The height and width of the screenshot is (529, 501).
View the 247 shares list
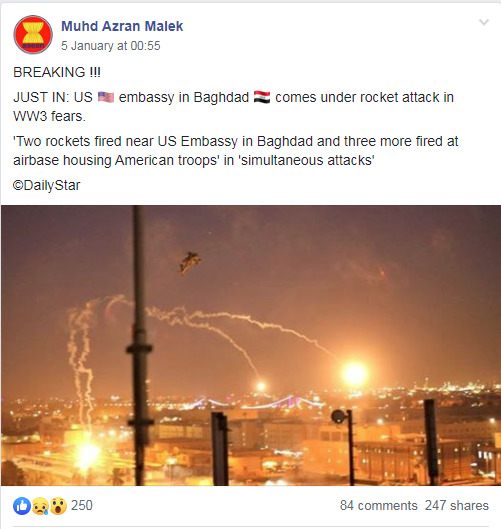pyautogui.click(x=456, y=505)
